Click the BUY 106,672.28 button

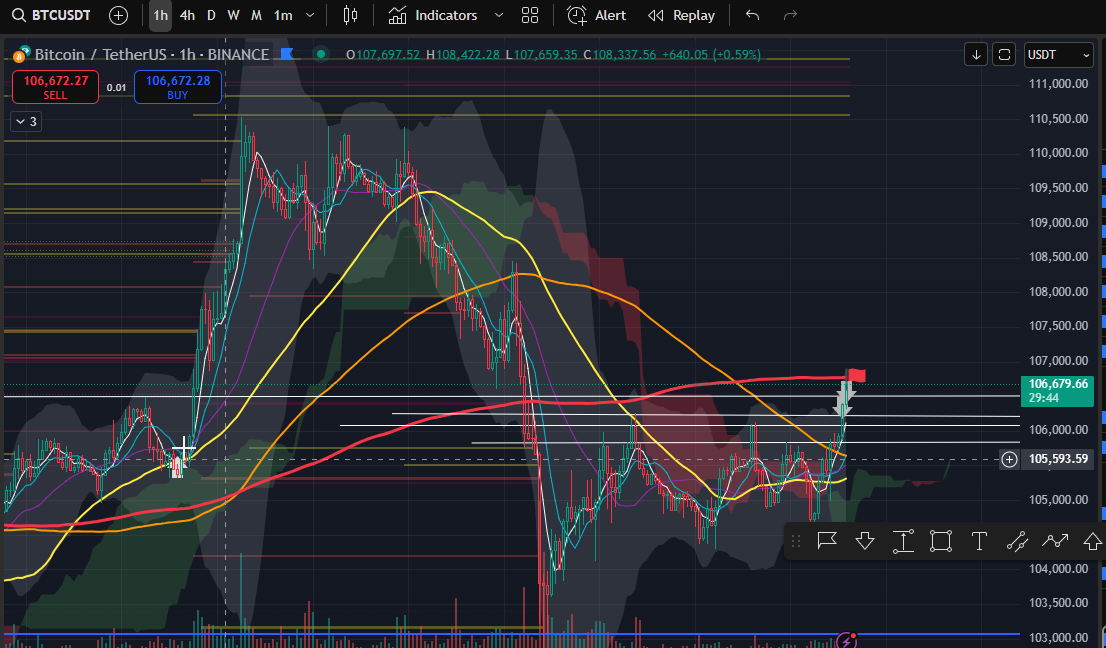[178, 87]
